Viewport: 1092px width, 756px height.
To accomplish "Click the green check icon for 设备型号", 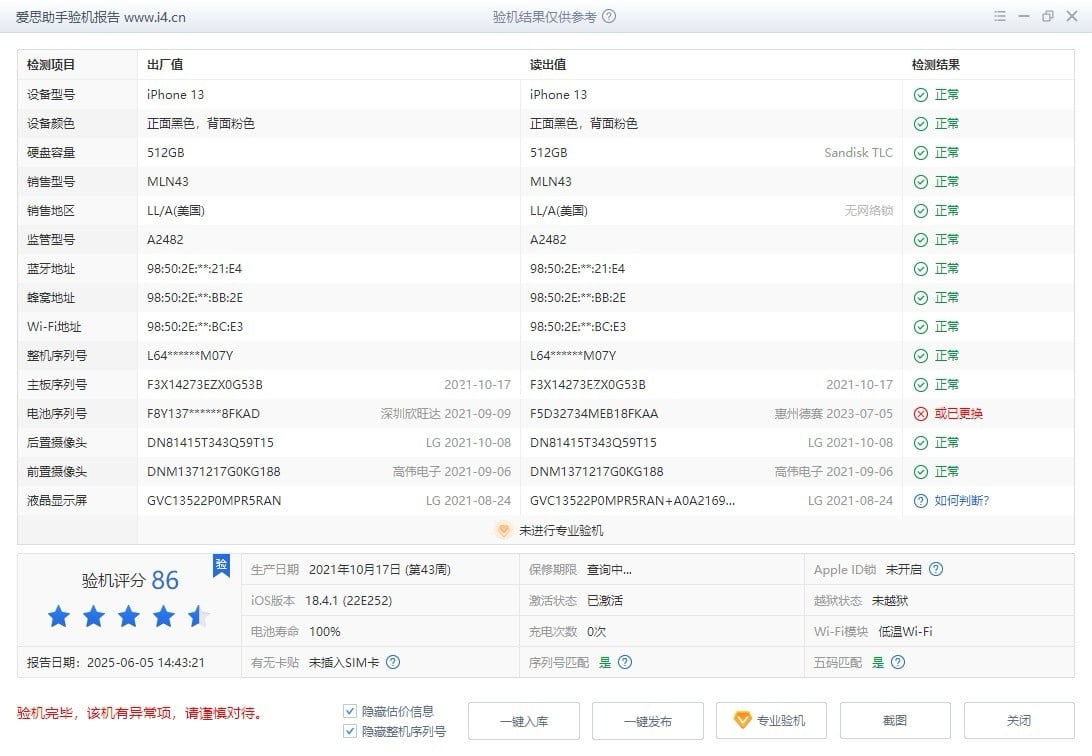I will pos(921,95).
